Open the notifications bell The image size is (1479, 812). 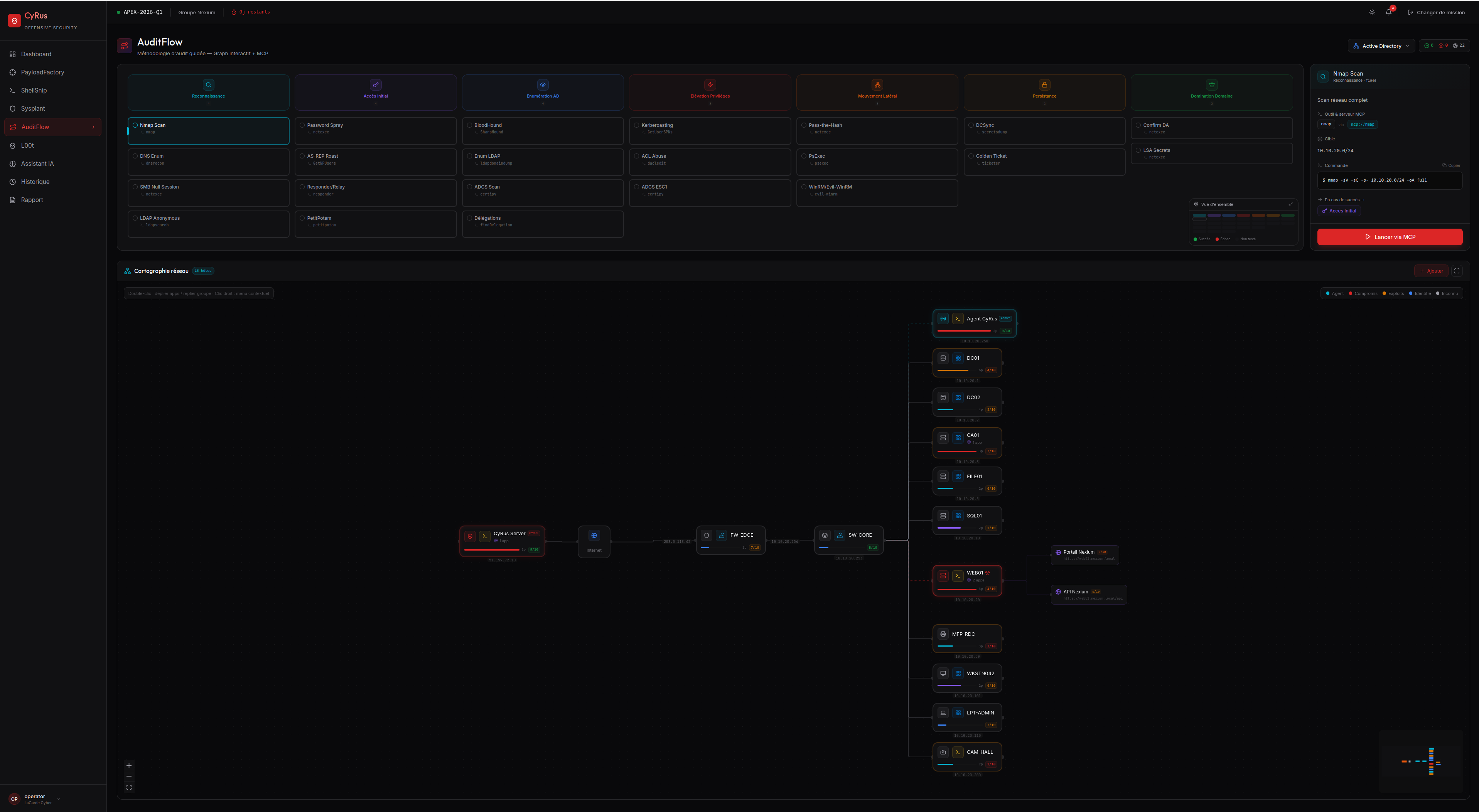1388,12
